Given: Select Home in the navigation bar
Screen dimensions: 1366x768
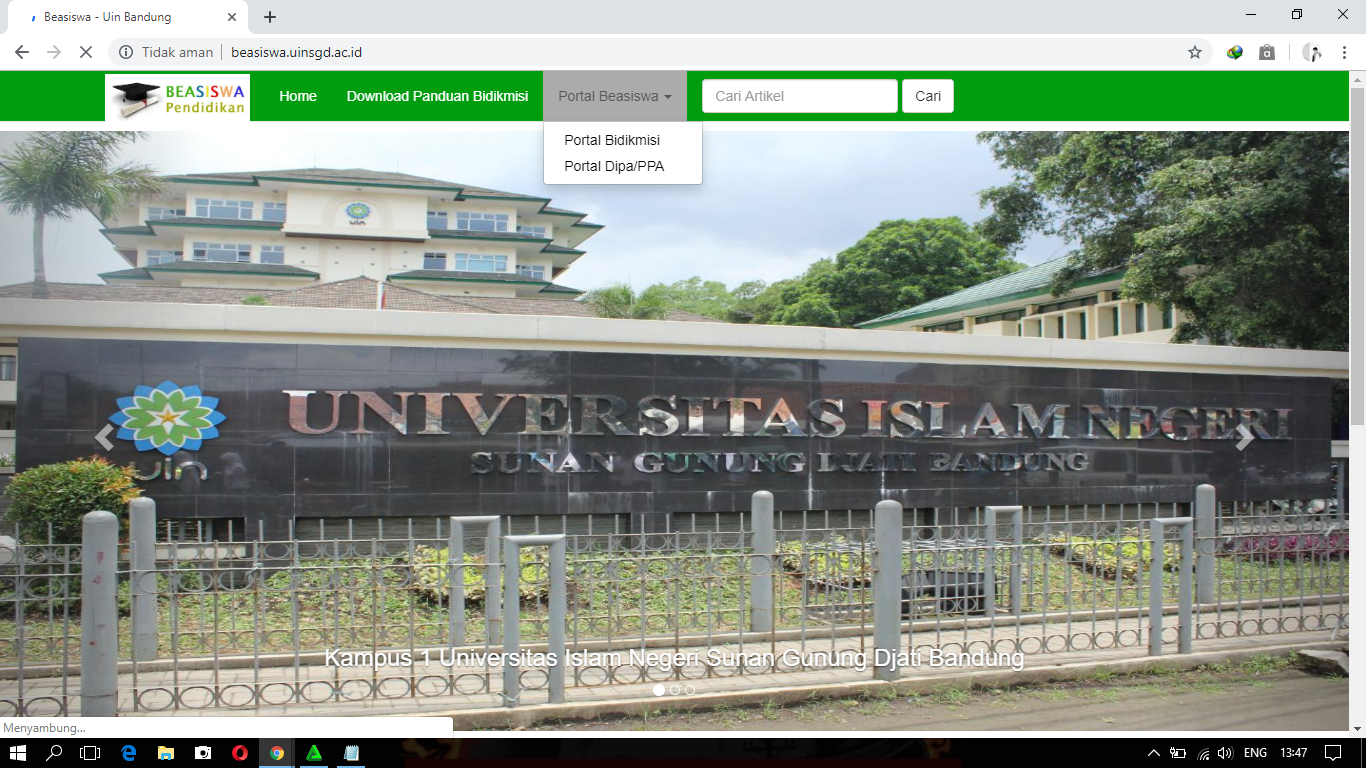Looking at the screenshot, I should [297, 96].
